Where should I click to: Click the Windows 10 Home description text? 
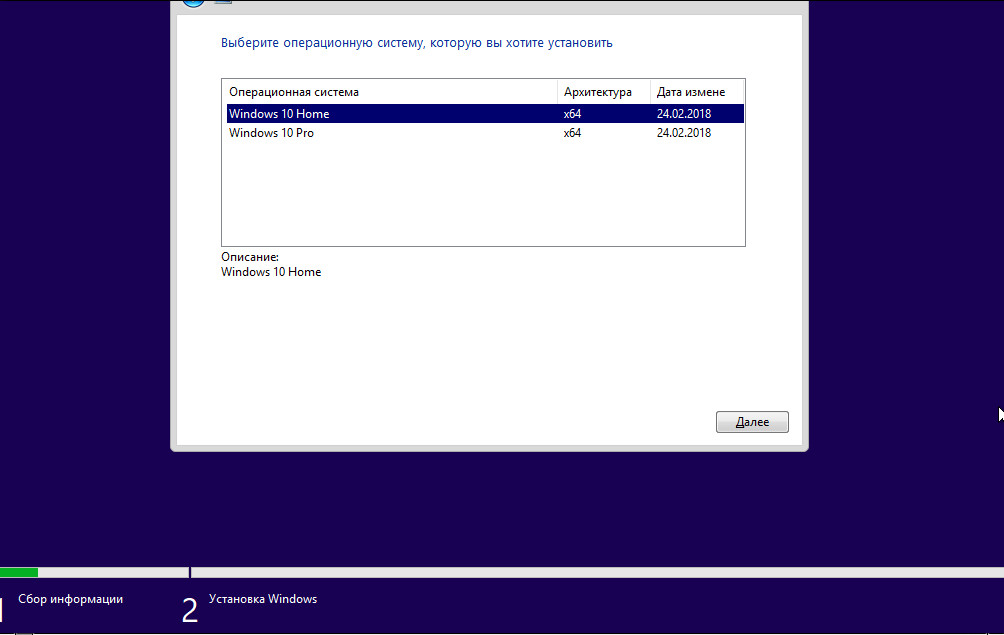pos(271,272)
